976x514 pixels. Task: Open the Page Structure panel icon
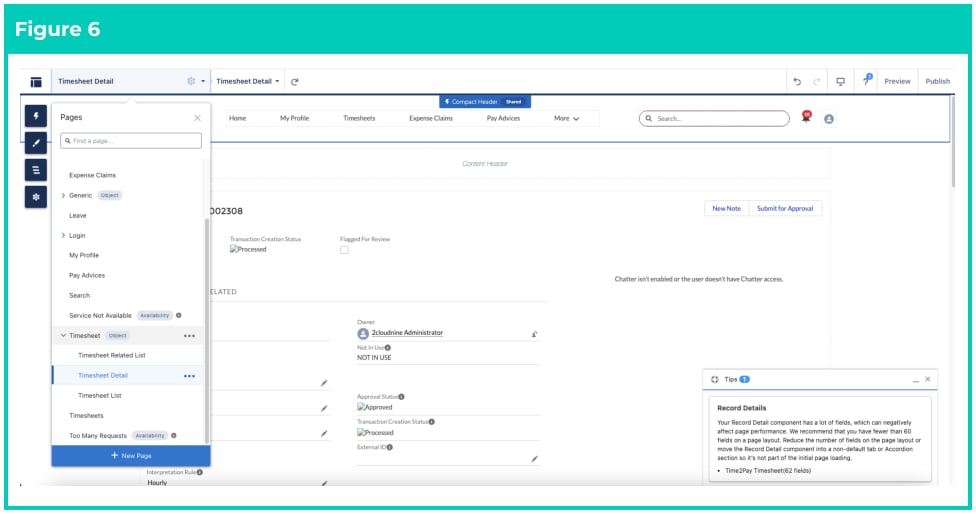click(x=36, y=170)
